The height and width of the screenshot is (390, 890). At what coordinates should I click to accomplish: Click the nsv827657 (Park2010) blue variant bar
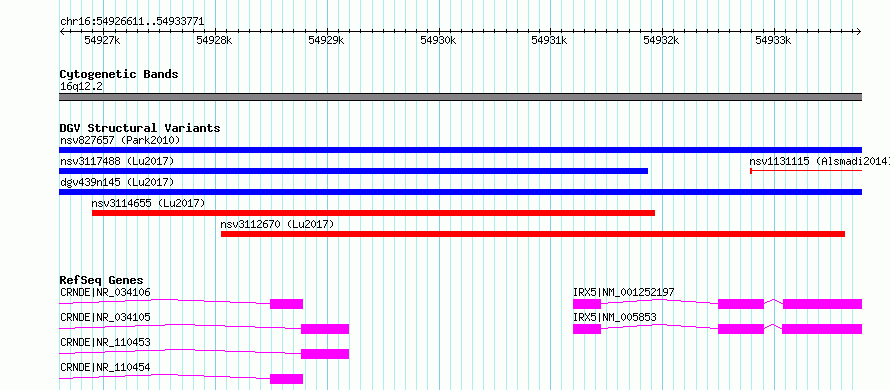pos(460,150)
